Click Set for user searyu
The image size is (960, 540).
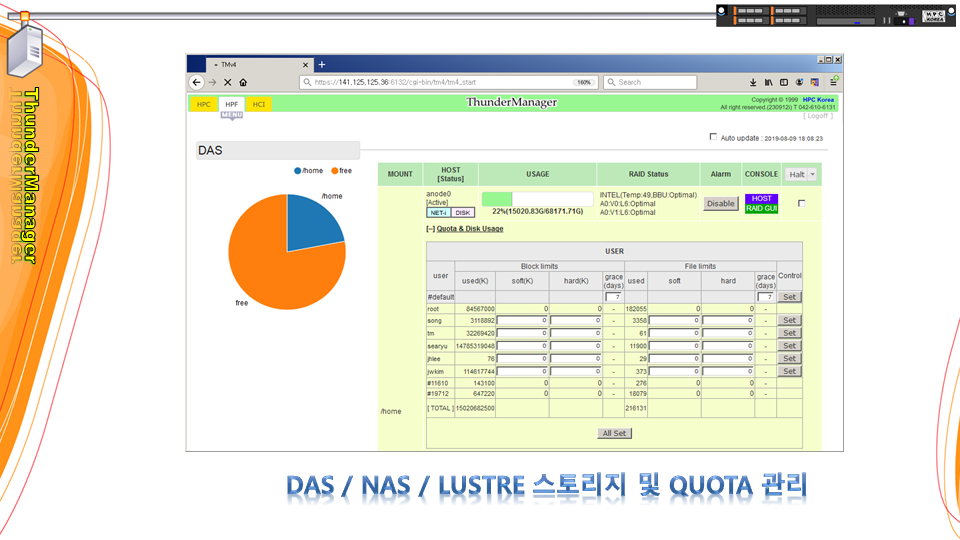pyautogui.click(x=790, y=346)
